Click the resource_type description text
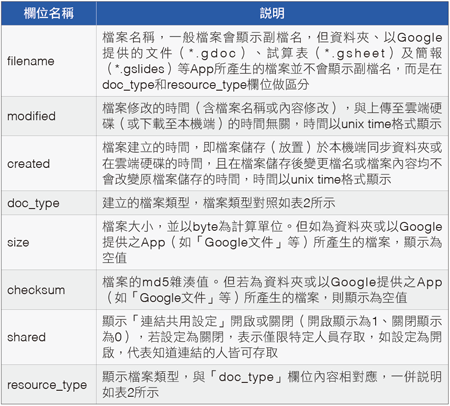Image resolution: width=450 pixels, height=406 pixels. (x=272, y=385)
